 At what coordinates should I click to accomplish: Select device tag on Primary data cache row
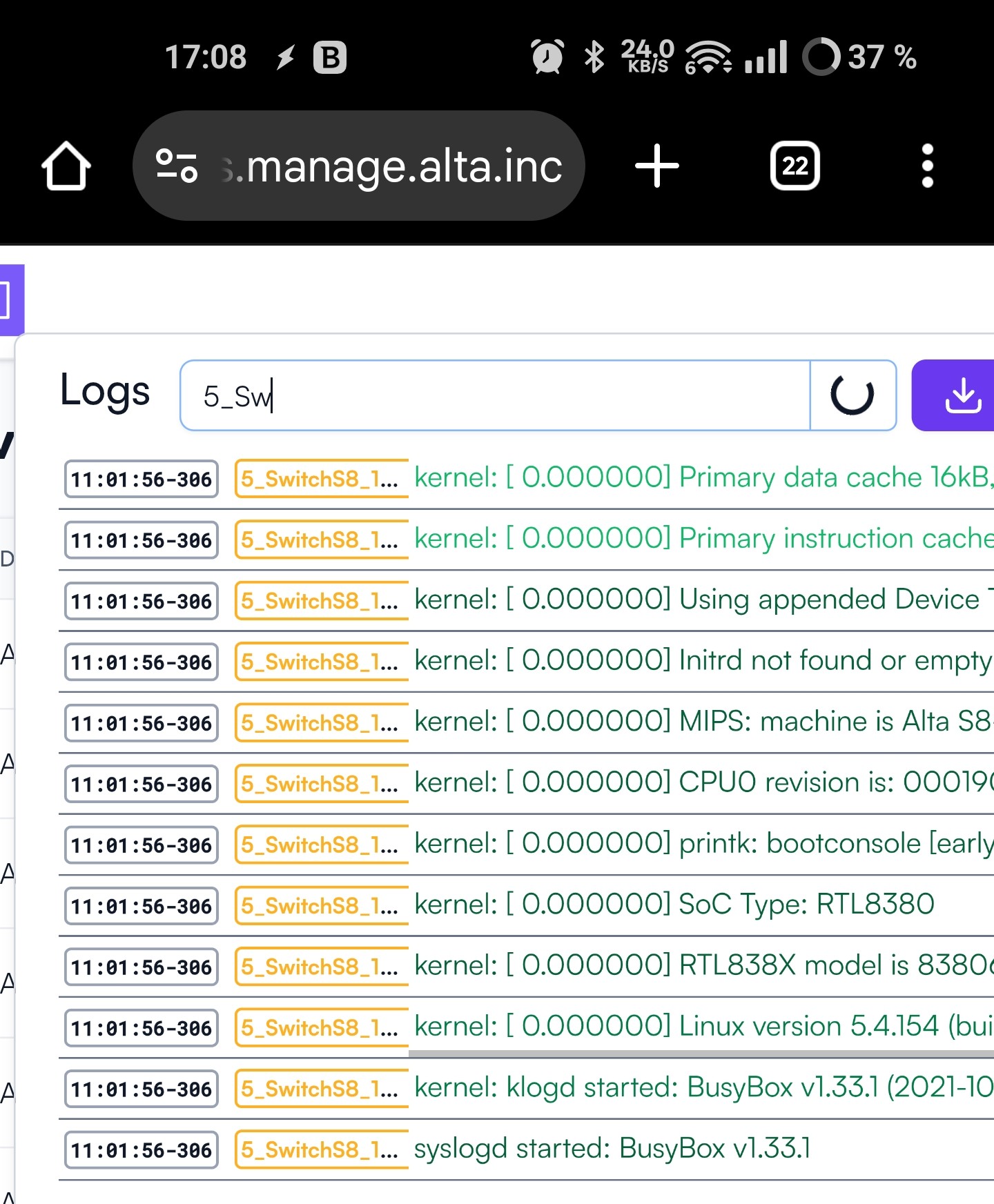[320, 479]
